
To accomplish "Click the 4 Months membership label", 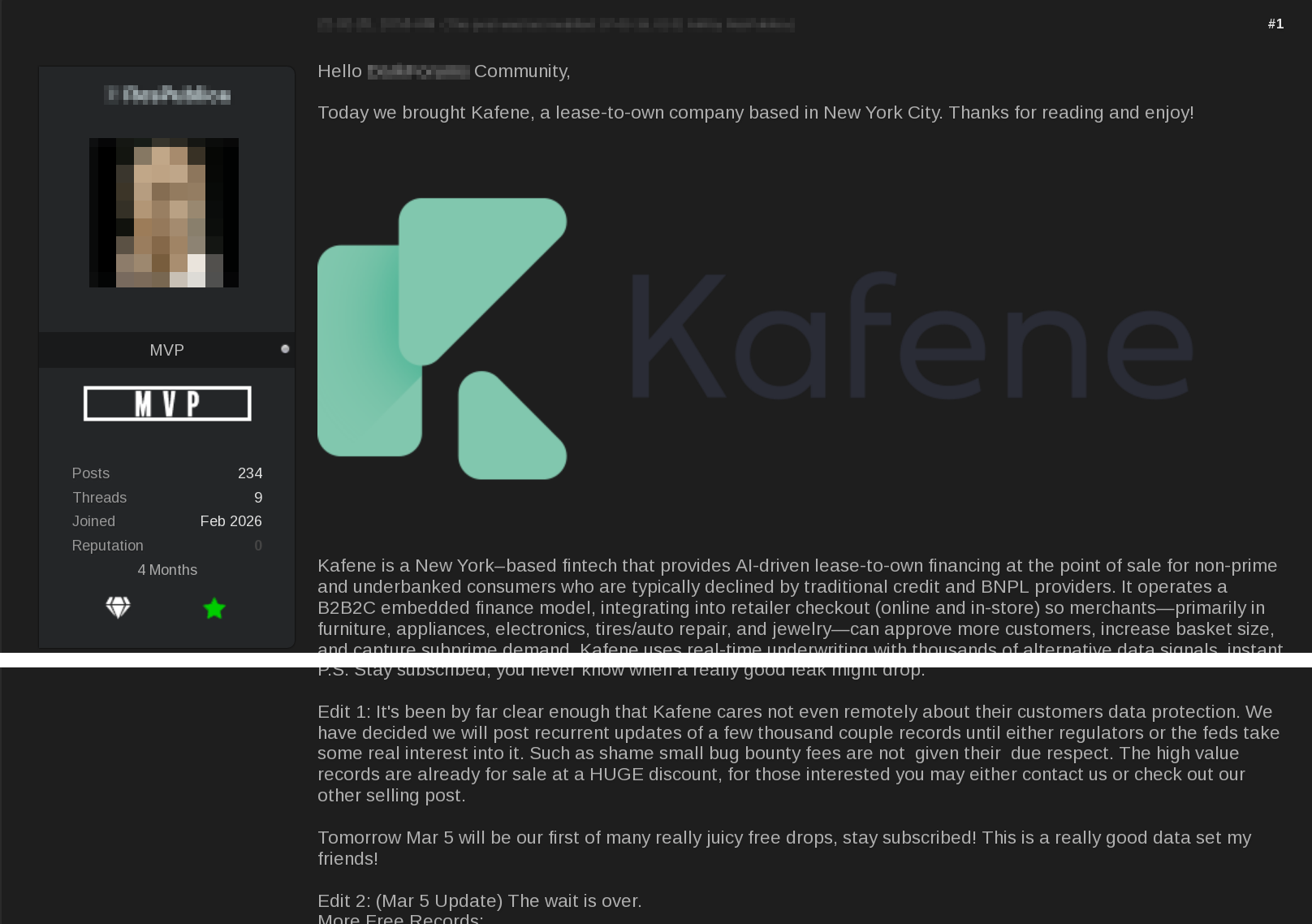I will (167, 570).
